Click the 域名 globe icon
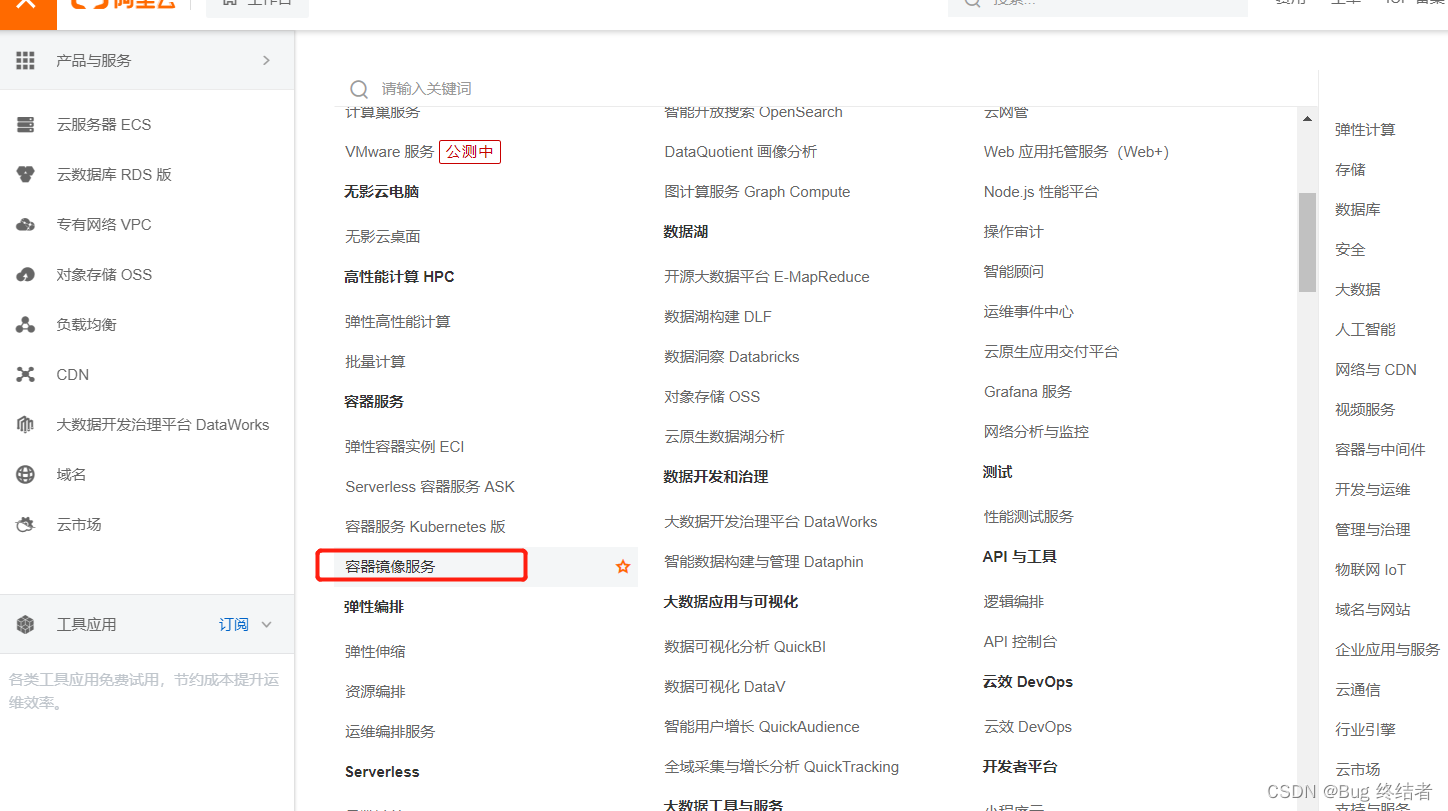This screenshot has width=1448, height=811. pyautogui.click(x=25, y=475)
